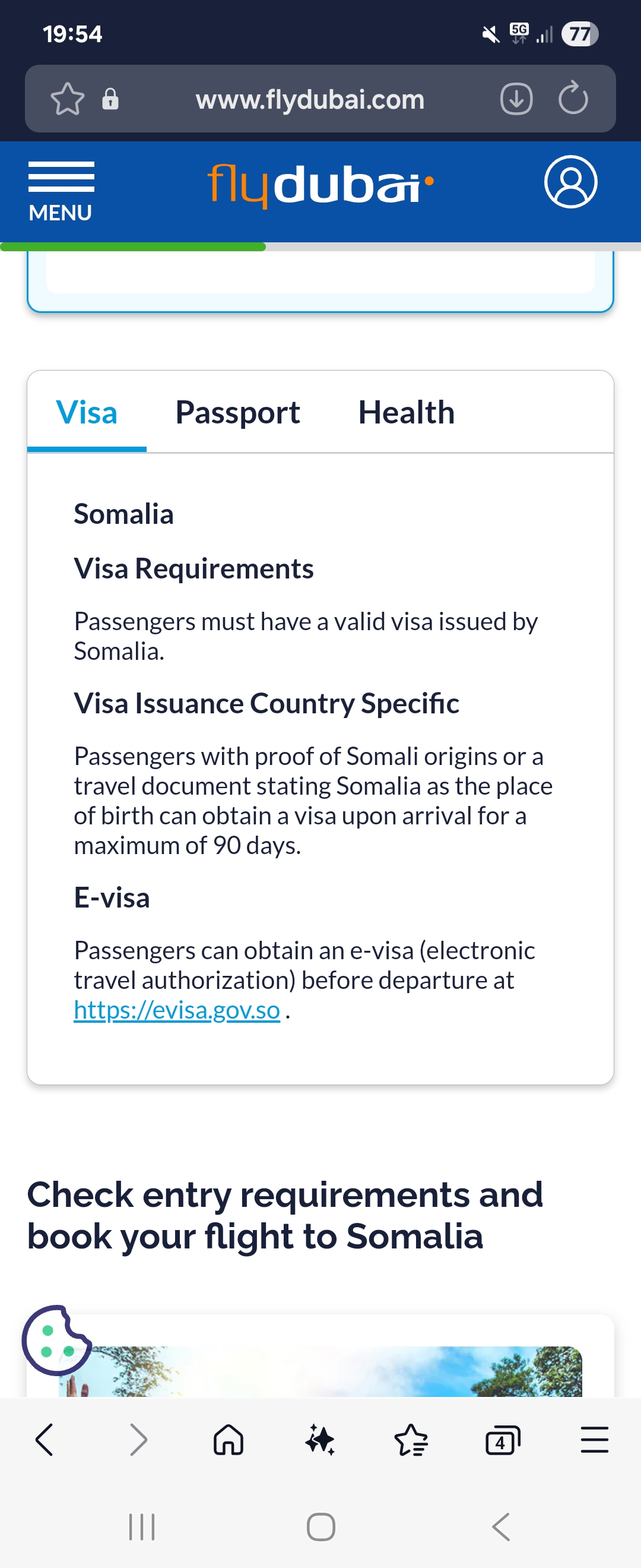Open browser tools hamburger menu
The height and width of the screenshot is (1568, 641).
[594, 1440]
